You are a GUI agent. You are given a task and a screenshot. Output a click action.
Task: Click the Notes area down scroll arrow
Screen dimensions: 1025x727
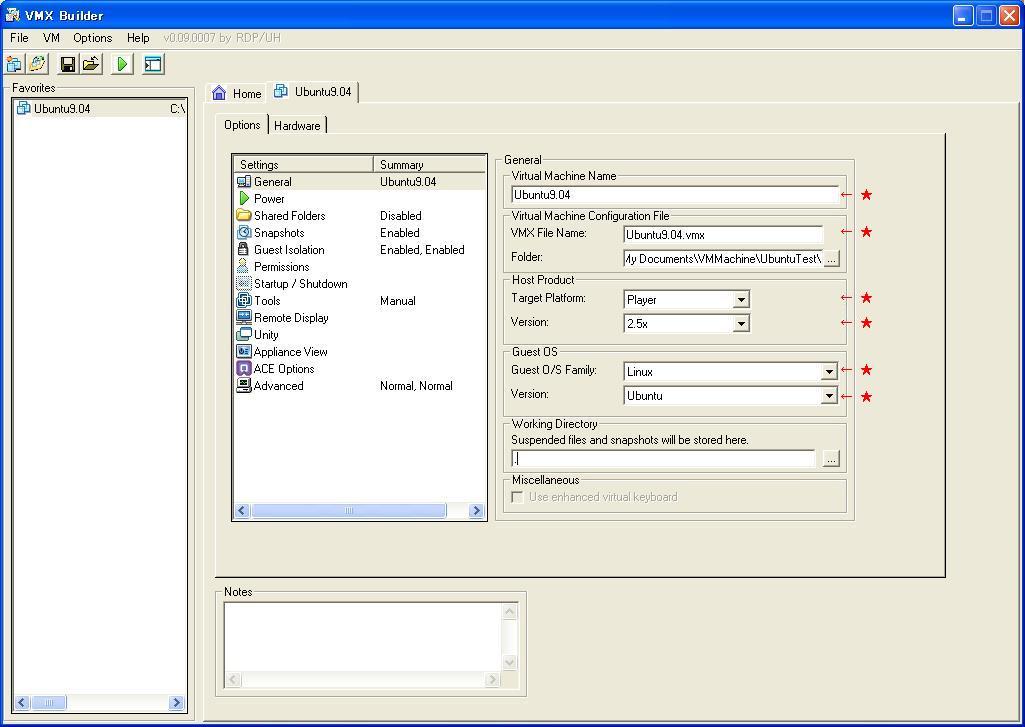(x=510, y=663)
